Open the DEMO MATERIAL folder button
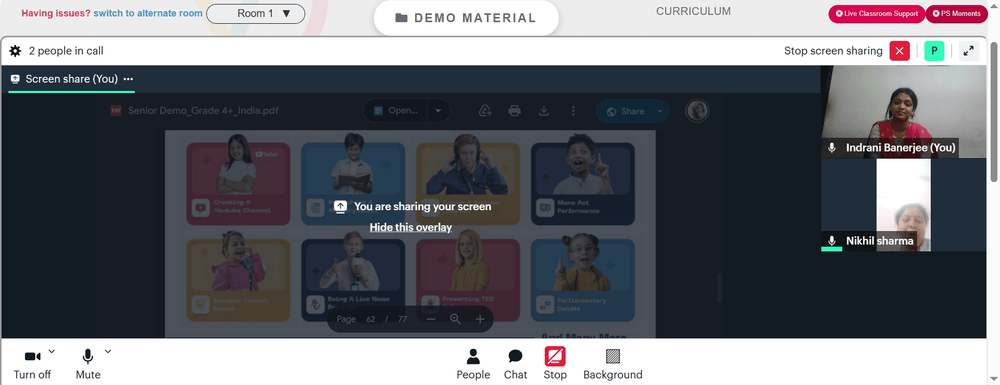 pyautogui.click(x=466, y=18)
